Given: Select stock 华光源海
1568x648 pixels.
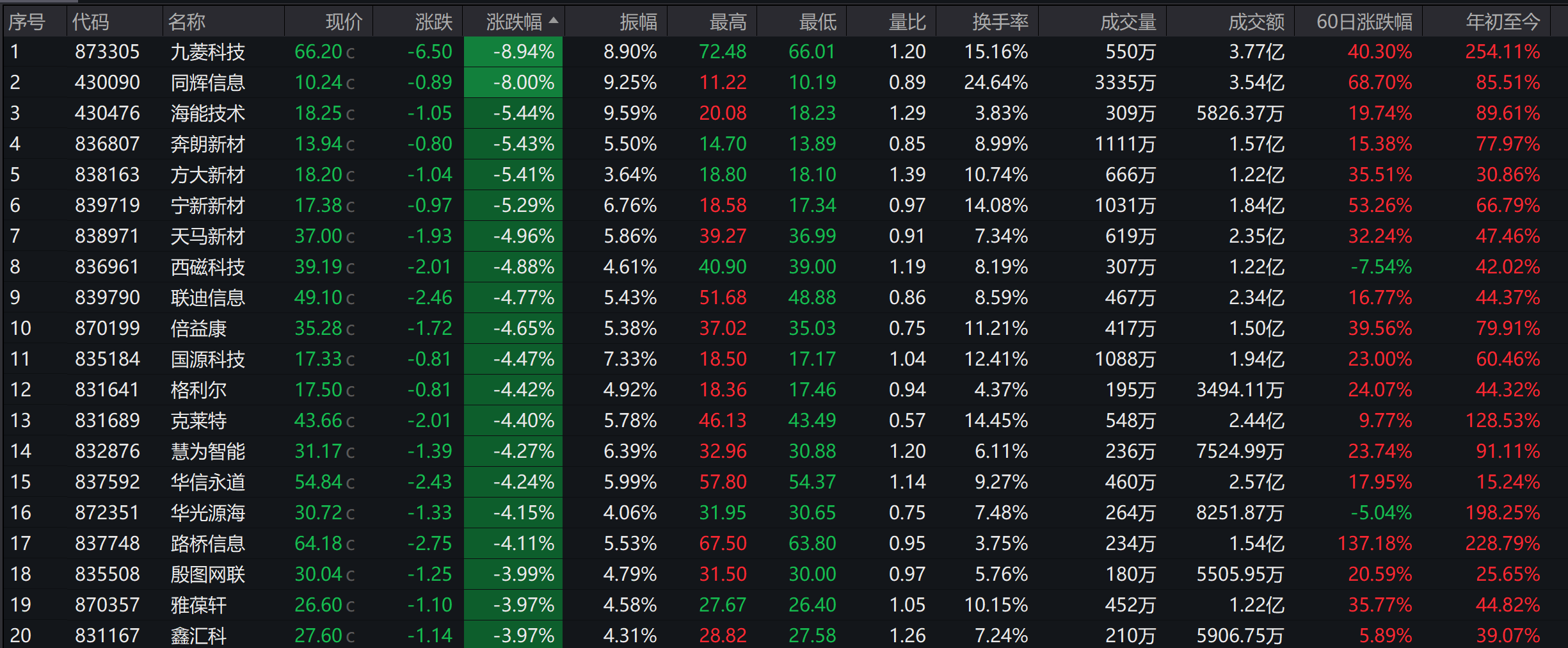Looking at the screenshot, I should click(x=208, y=513).
